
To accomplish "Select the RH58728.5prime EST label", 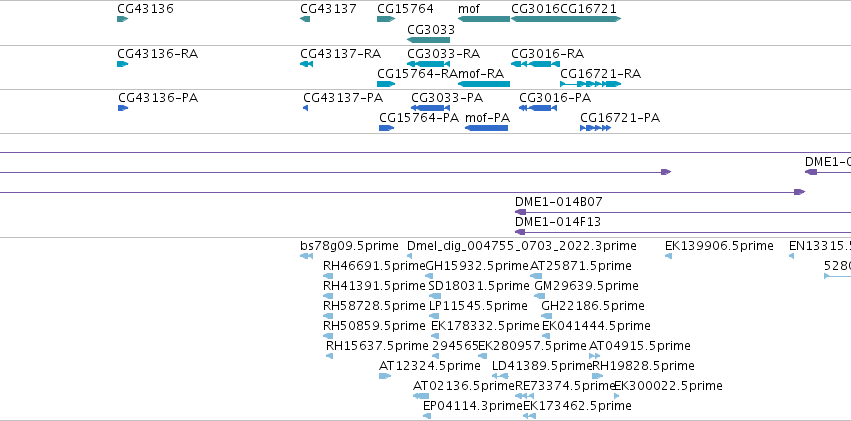I will [x=374, y=306].
